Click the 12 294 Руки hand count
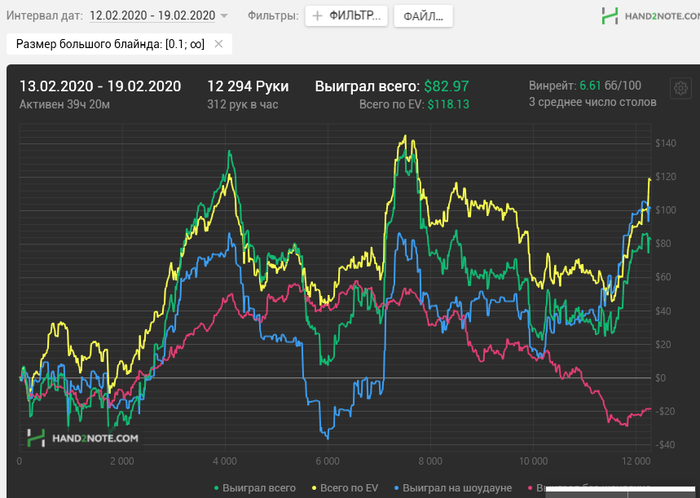This screenshot has height=498, width=700. coord(248,86)
